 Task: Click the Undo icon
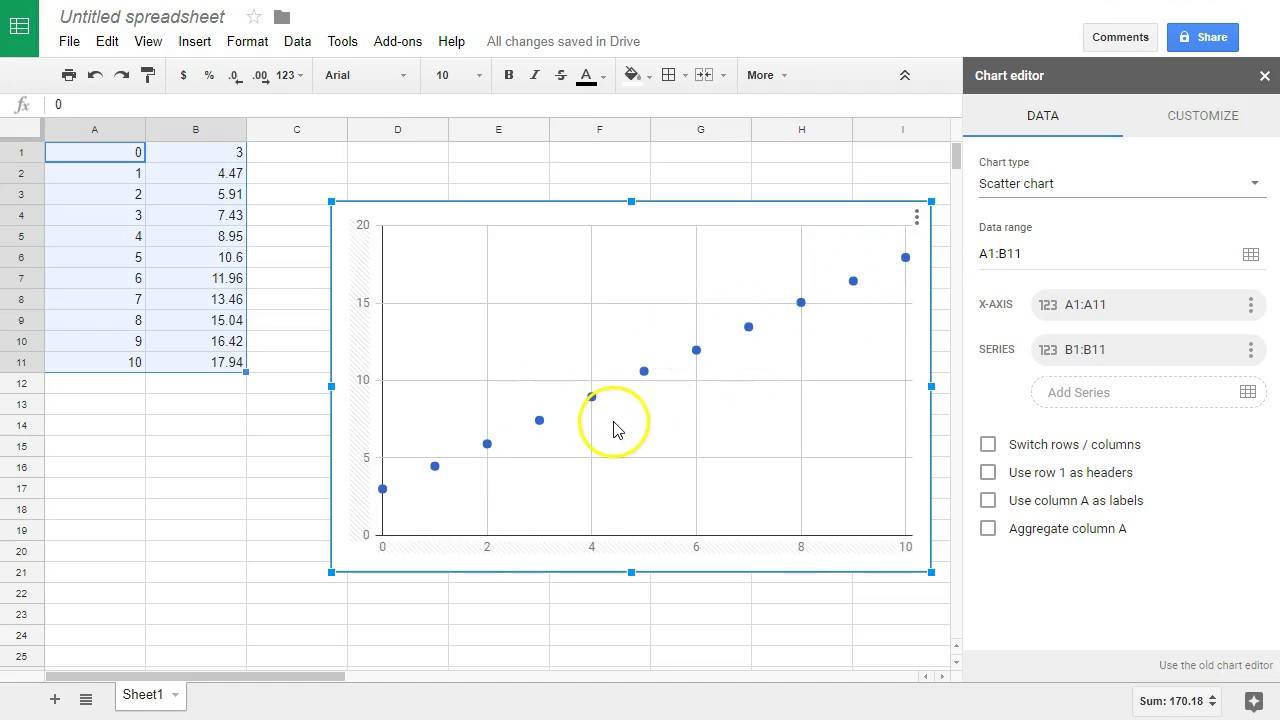(x=95, y=75)
